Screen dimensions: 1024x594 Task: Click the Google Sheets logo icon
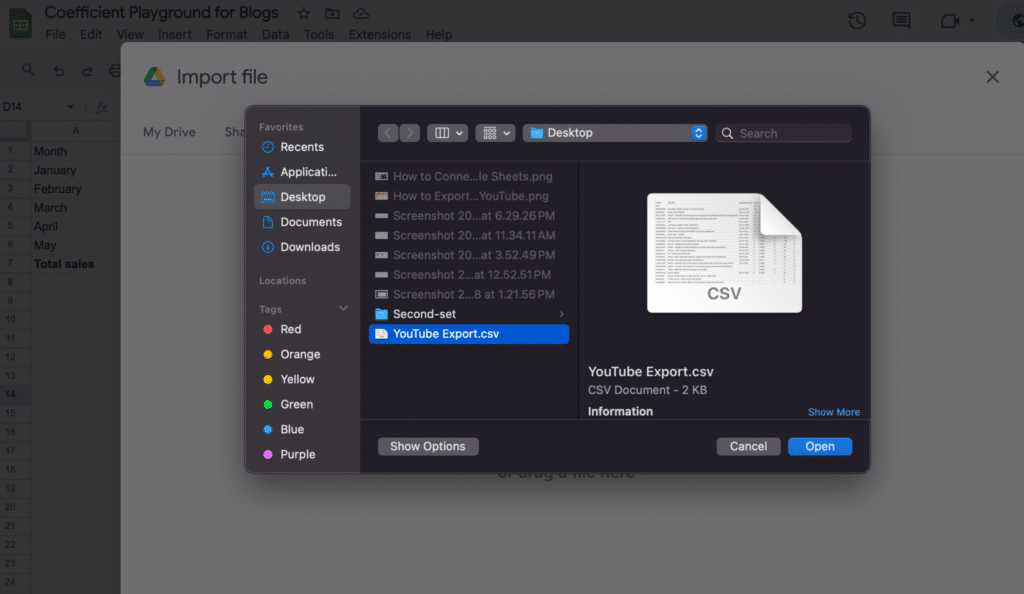click(x=20, y=23)
